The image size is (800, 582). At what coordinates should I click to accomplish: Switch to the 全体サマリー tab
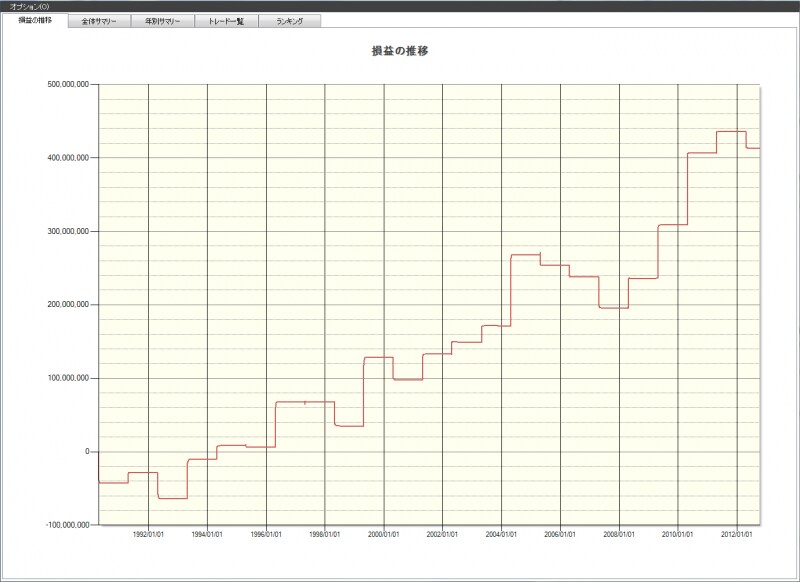[x=99, y=21]
